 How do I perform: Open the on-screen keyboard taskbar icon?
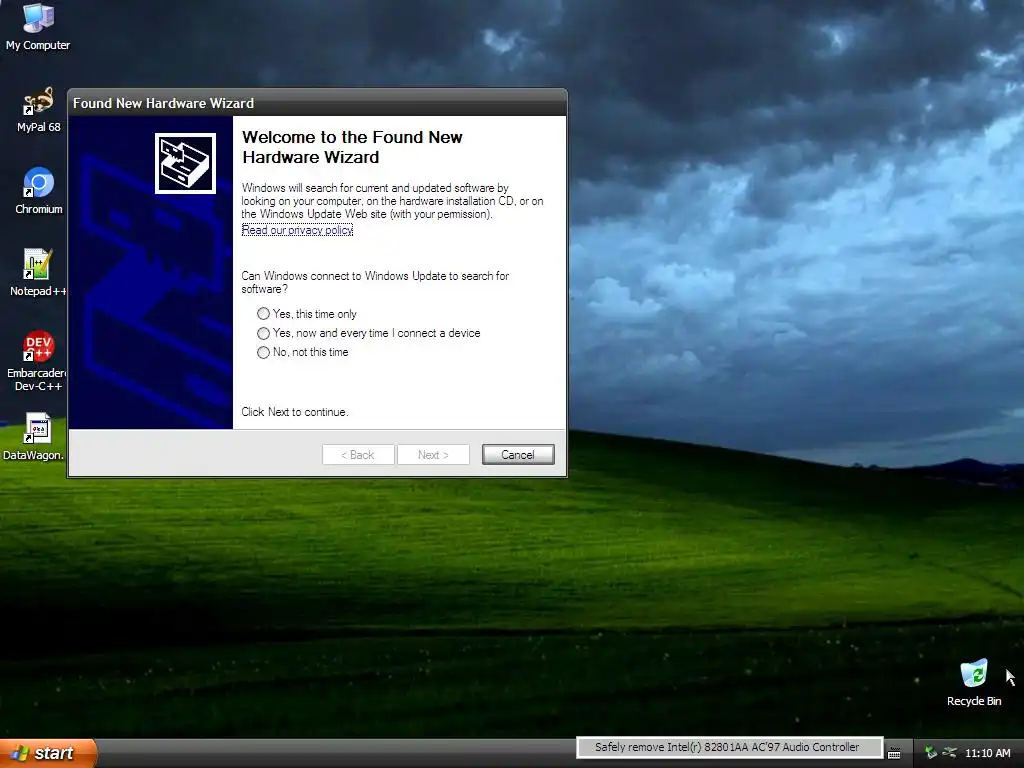coord(894,754)
